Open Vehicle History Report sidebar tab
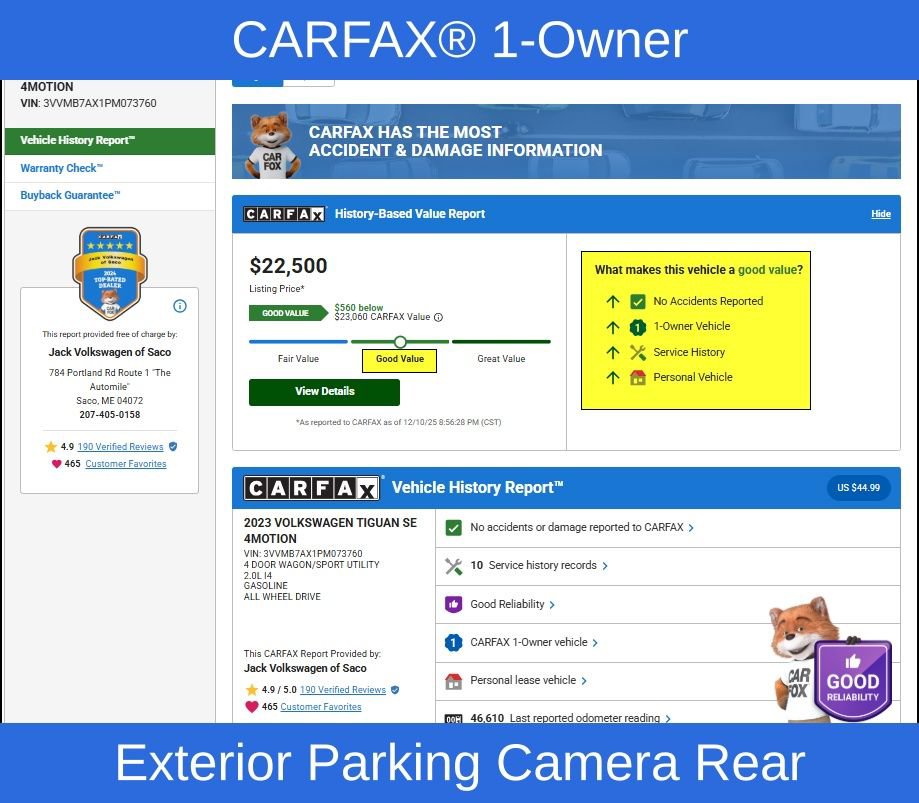This screenshot has height=803, width=919. (x=78, y=141)
